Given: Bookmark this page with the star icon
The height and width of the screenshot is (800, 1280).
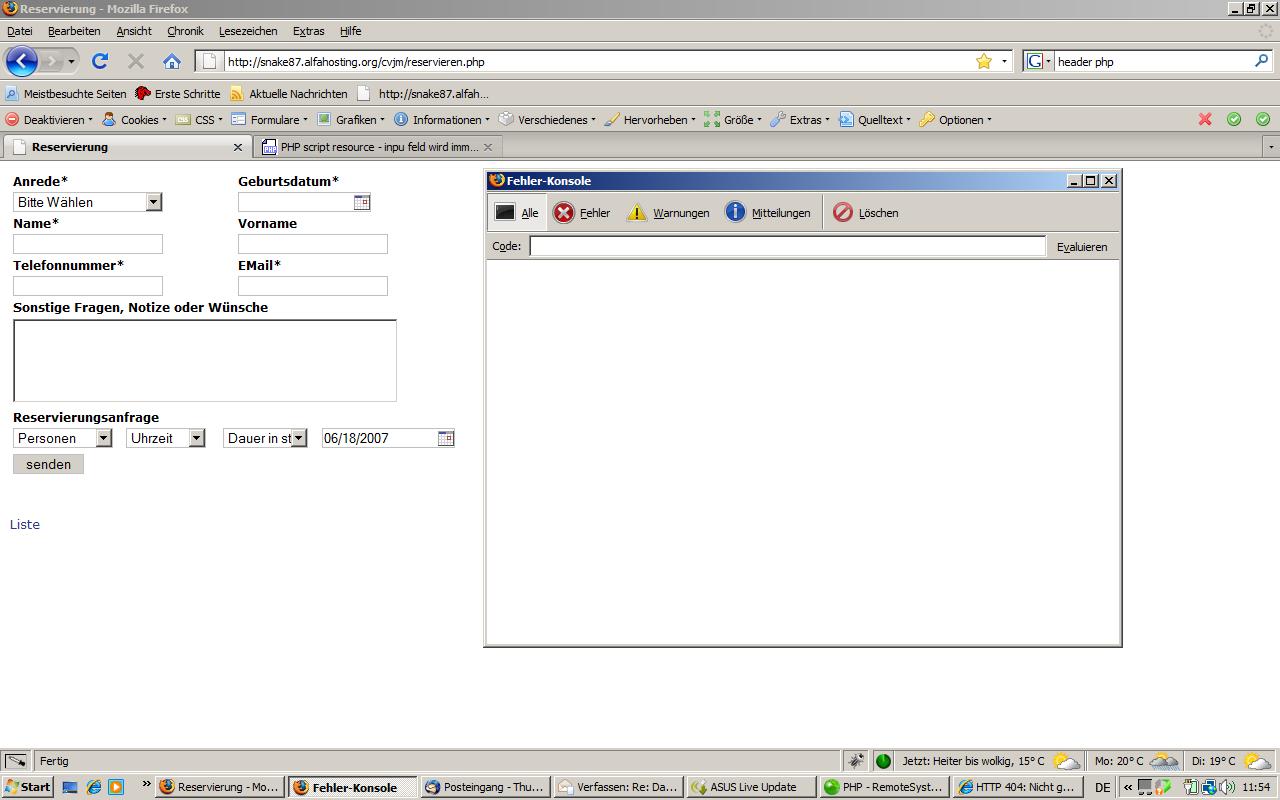Looking at the screenshot, I should click(984, 61).
